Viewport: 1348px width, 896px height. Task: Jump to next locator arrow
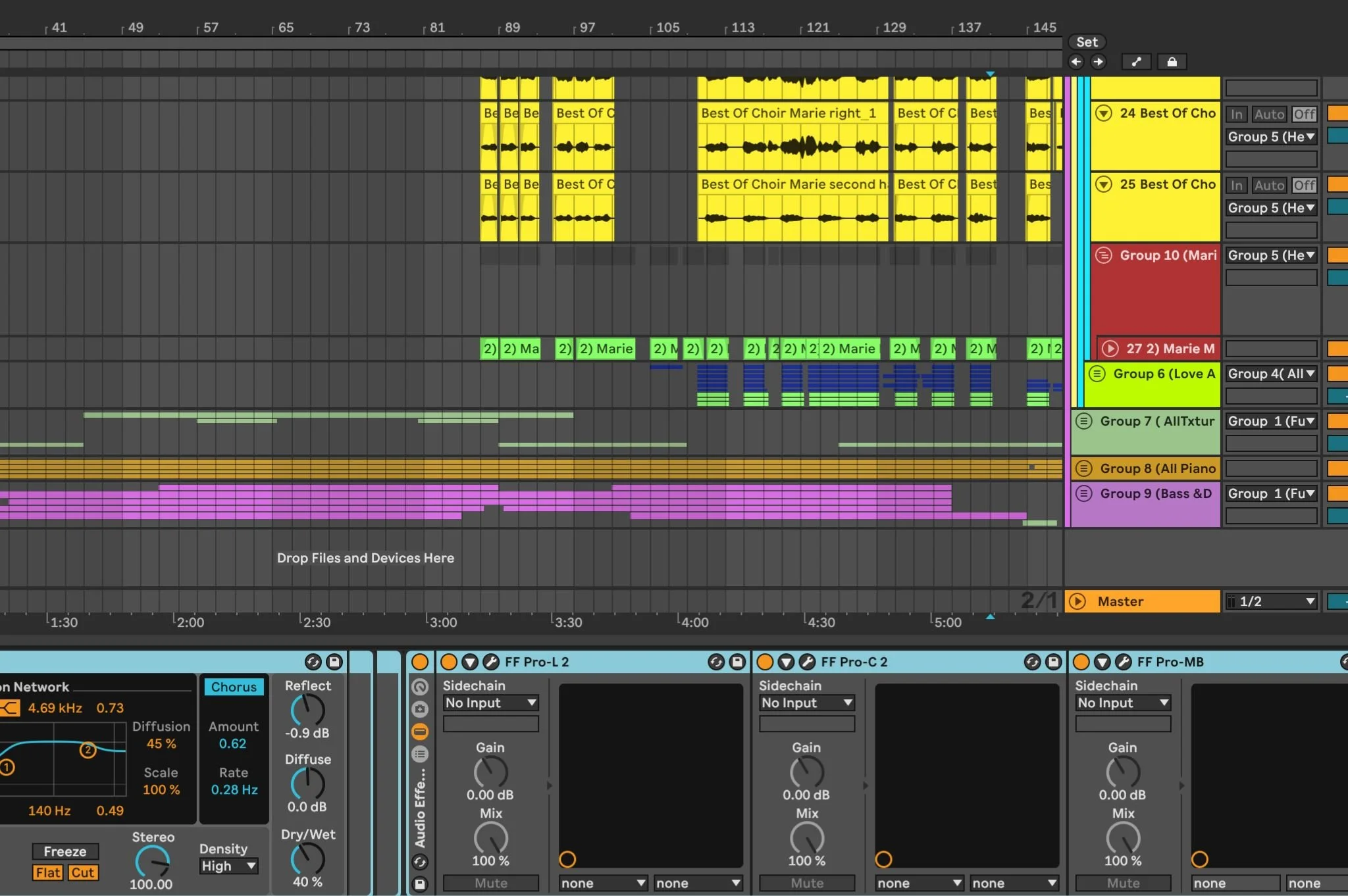tap(1098, 62)
